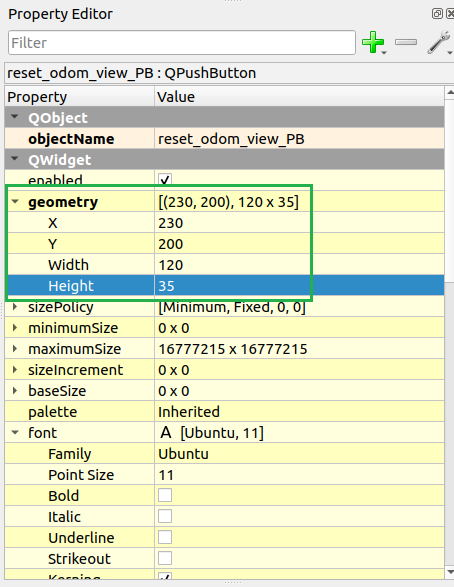Toggle the enabled checkbox
Screen dimensions: 454x587
point(165,179)
